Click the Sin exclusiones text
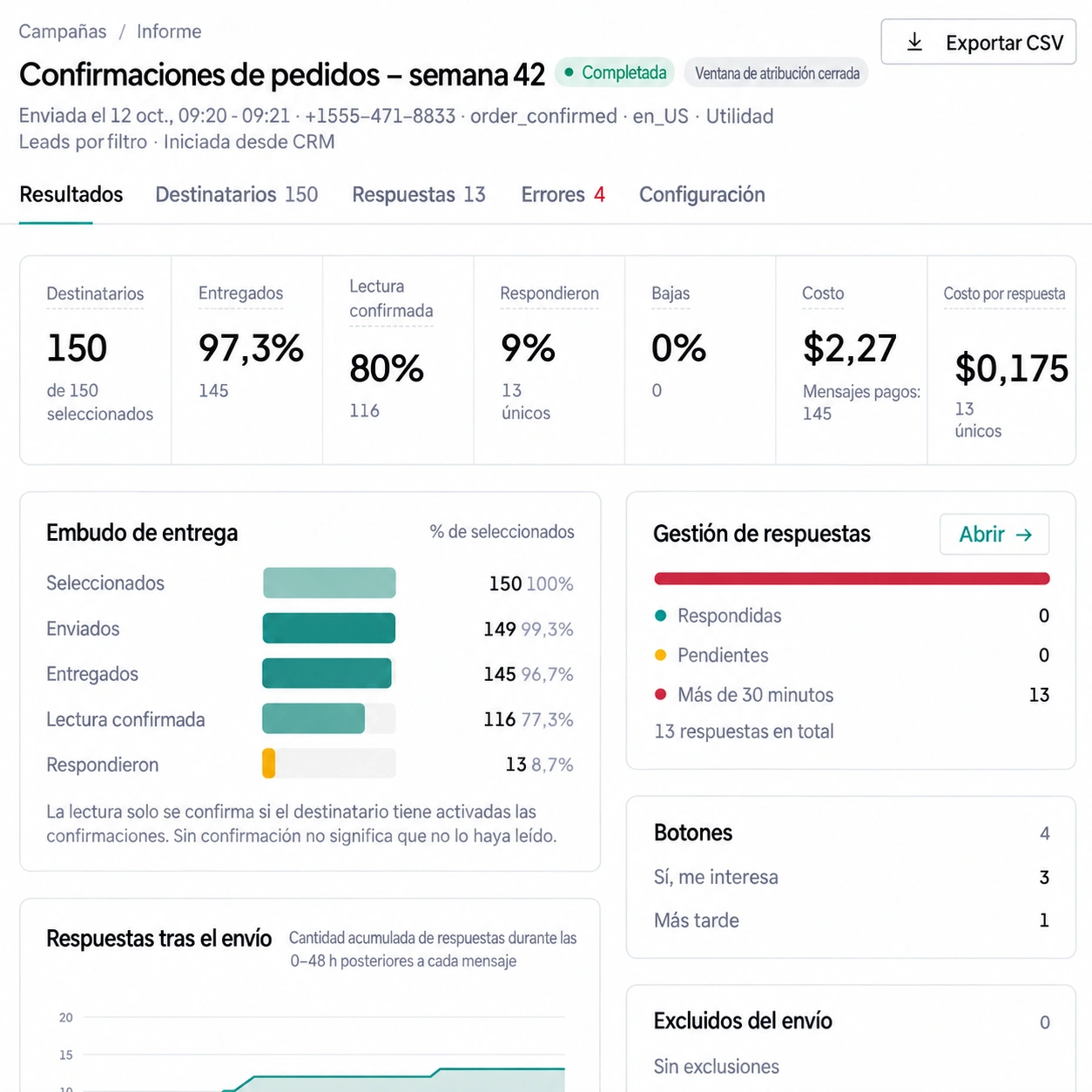 coord(716,1067)
